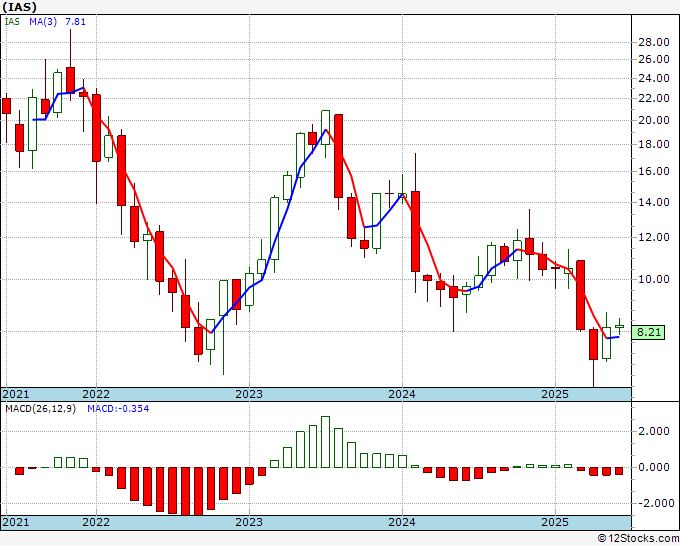Click 2023 on the price chart timeline
The image size is (680, 546).
[x=249, y=394]
